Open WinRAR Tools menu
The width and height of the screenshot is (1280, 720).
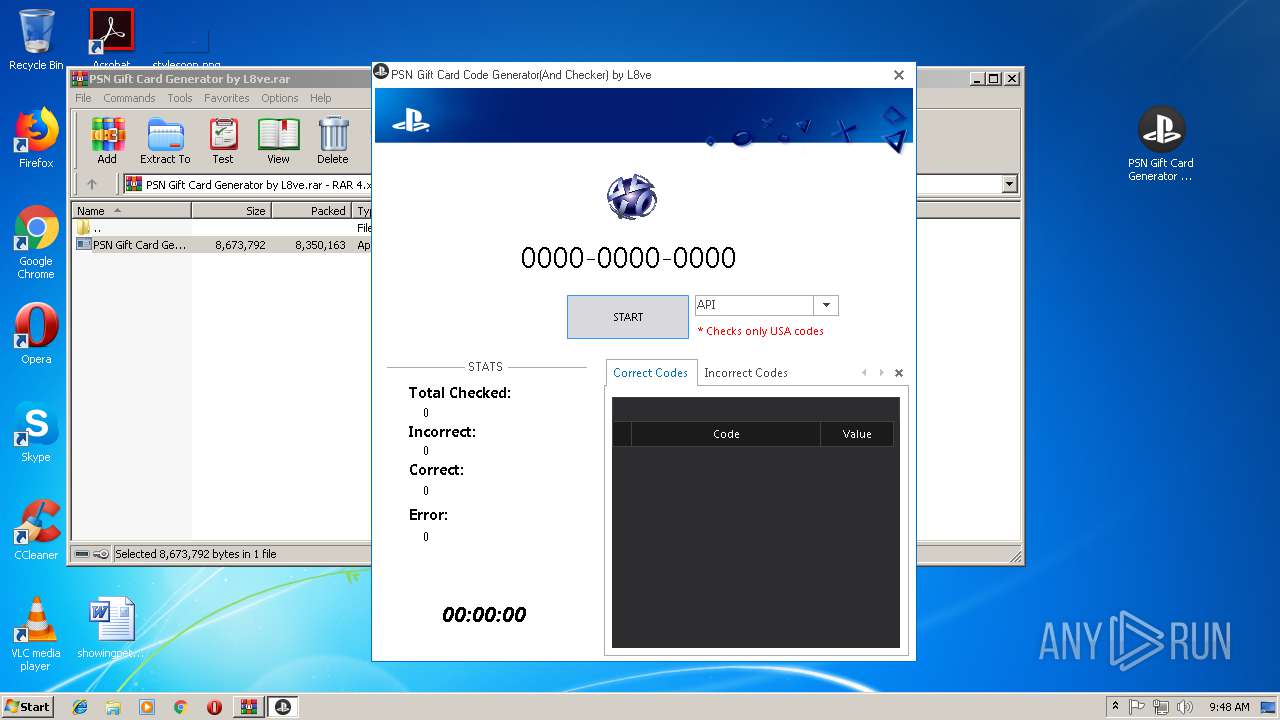point(180,98)
